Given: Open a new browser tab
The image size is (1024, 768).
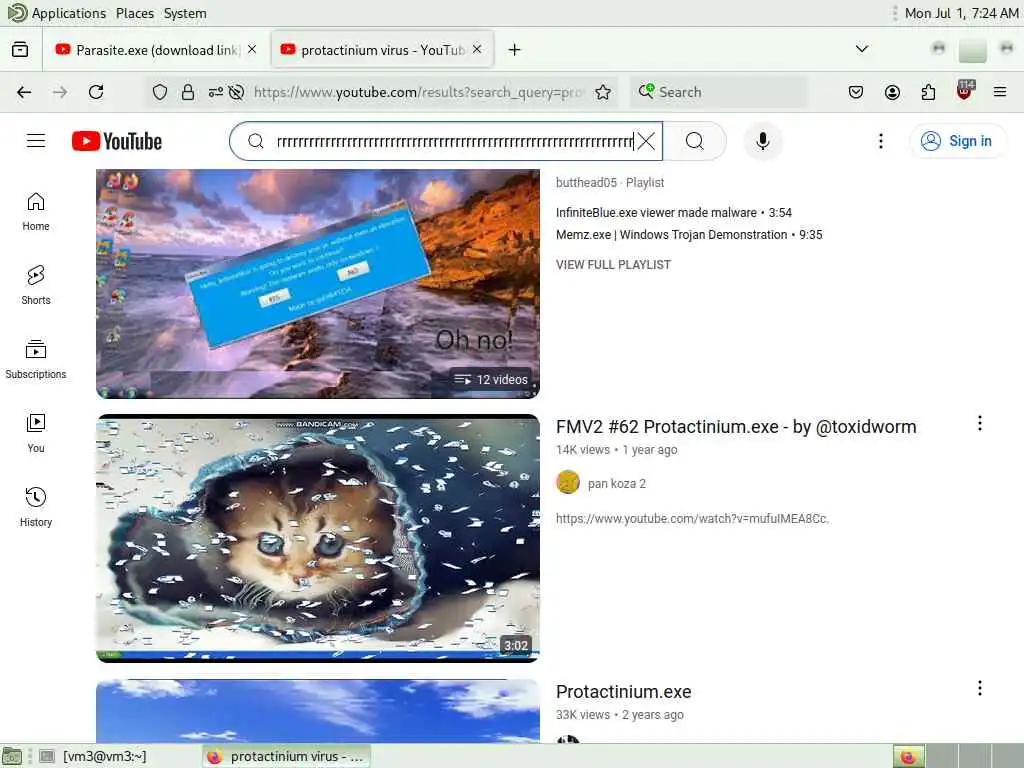Looking at the screenshot, I should pyautogui.click(x=515, y=50).
